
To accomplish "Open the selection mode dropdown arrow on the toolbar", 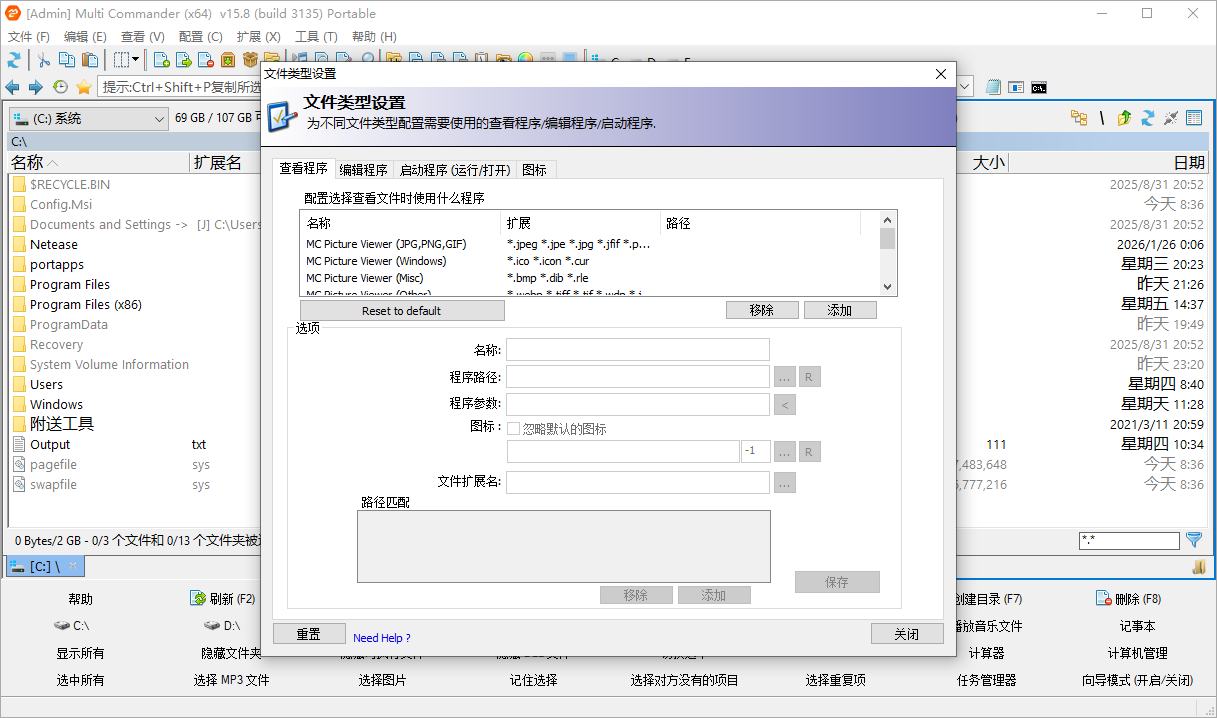I will 135,60.
